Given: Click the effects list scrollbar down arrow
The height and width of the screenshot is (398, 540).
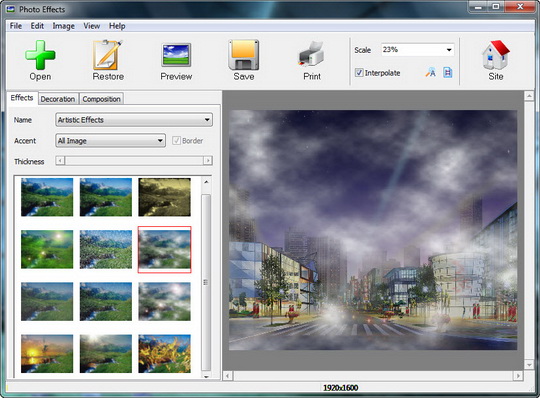Looking at the screenshot, I should click(x=206, y=376).
